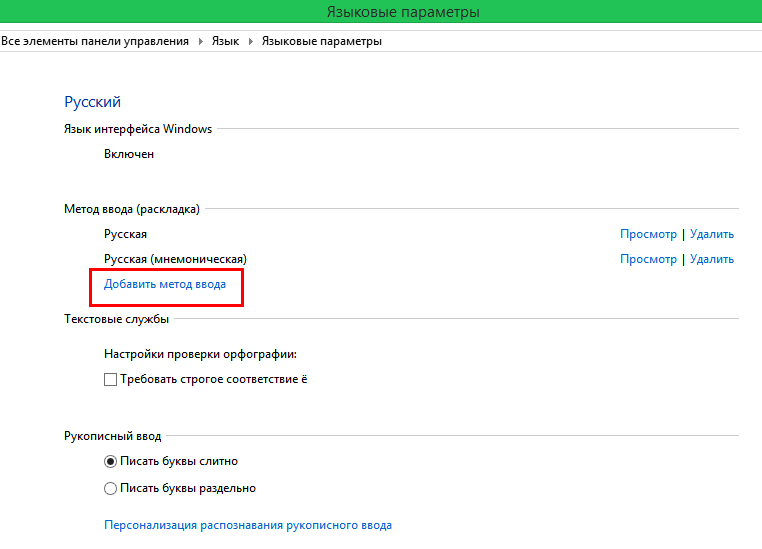Click the 'Язык интерфейса Windows' section header
The height and width of the screenshot is (549, 762).
click(138, 129)
